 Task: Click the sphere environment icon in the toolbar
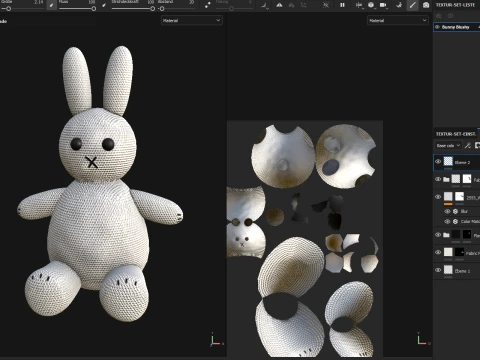pyautogui.click(x=371, y=5)
